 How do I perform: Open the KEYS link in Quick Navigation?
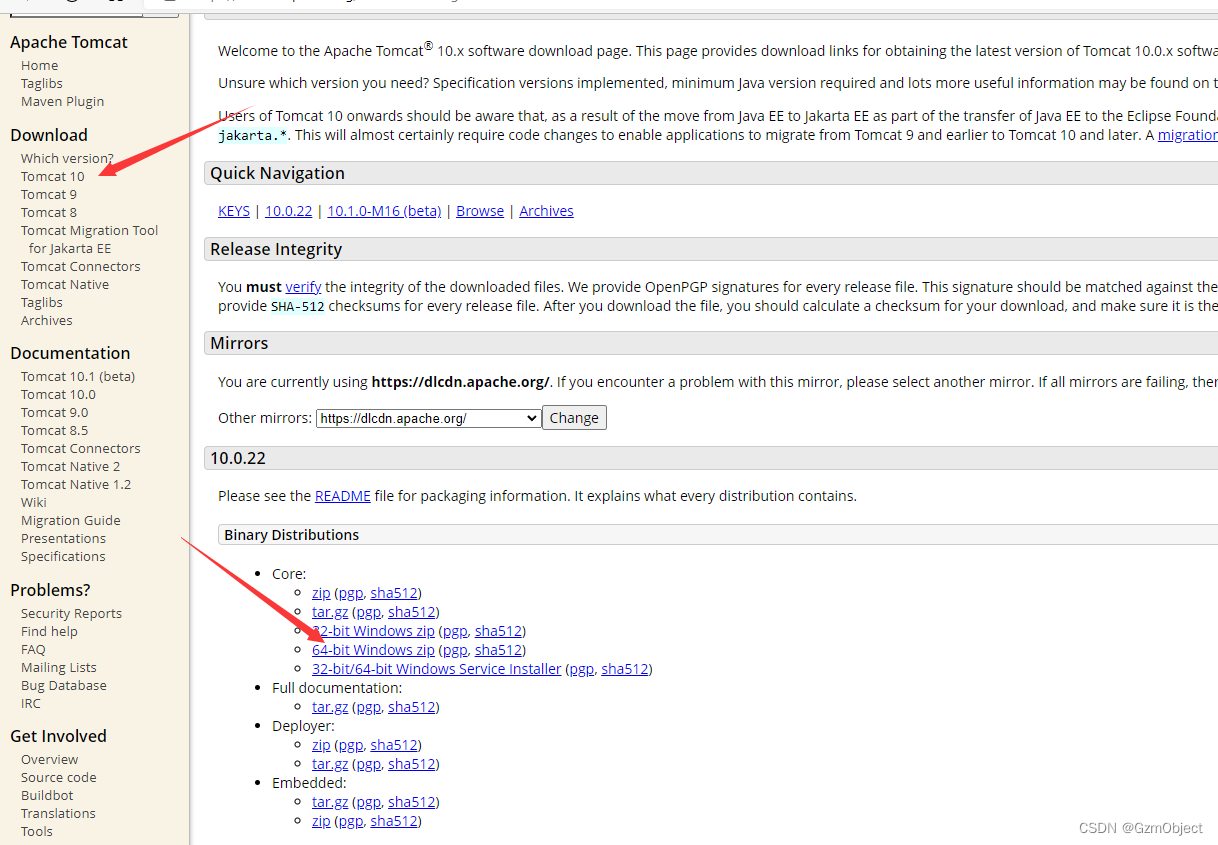coord(234,211)
